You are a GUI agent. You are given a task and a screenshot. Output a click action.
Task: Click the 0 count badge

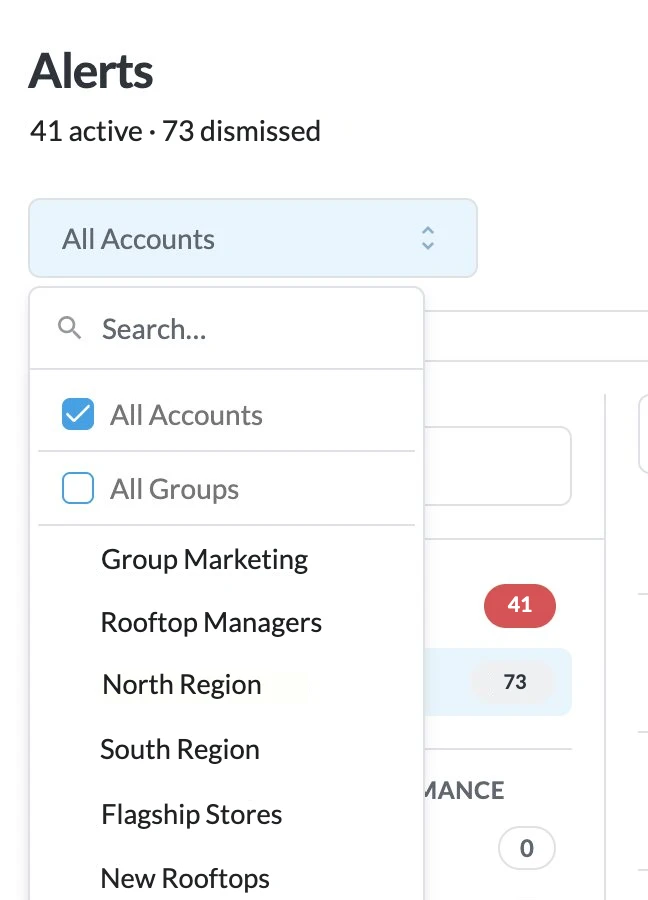(x=527, y=848)
